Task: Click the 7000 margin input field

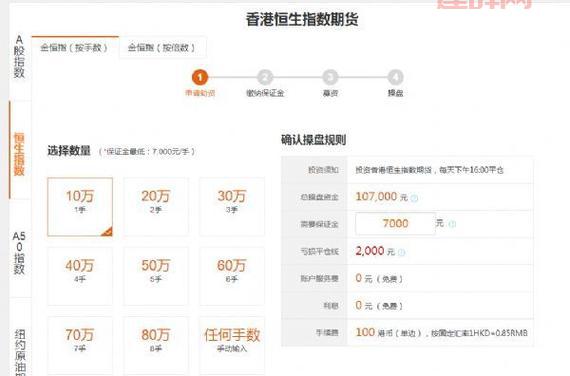Action: point(395,224)
